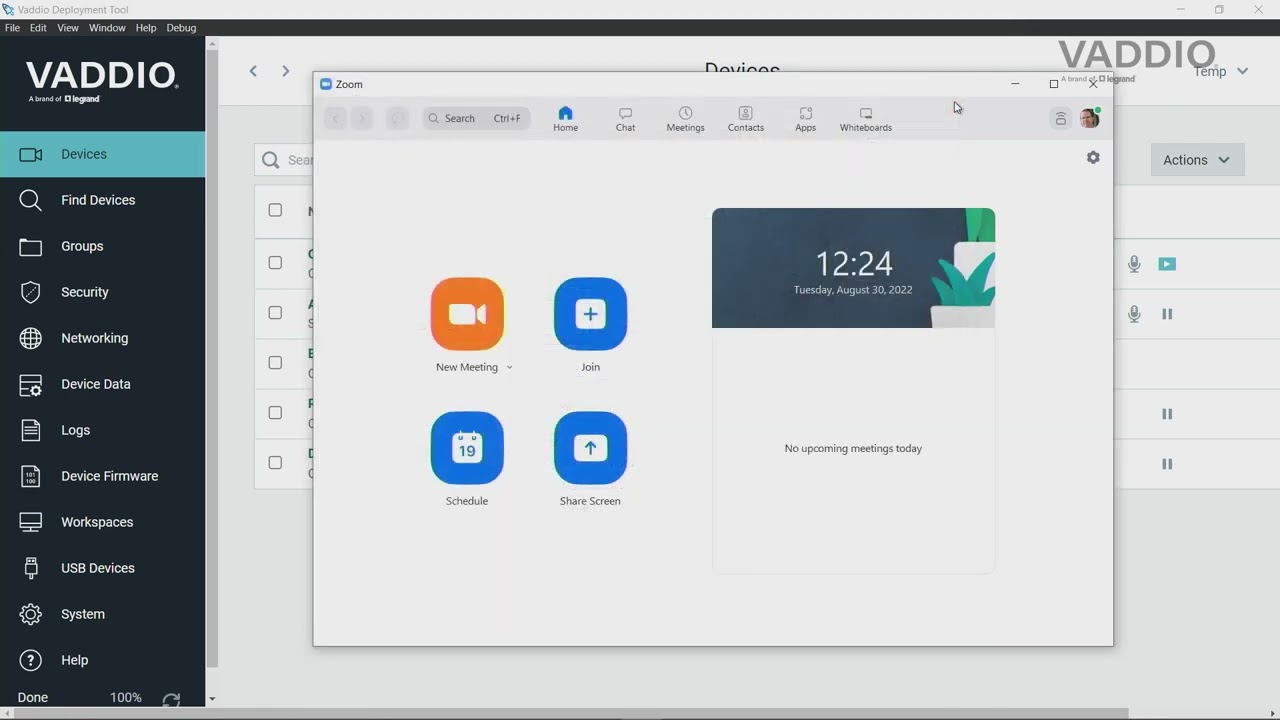Check the third device row checkbox
The image size is (1280, 720).
(275, 362)
